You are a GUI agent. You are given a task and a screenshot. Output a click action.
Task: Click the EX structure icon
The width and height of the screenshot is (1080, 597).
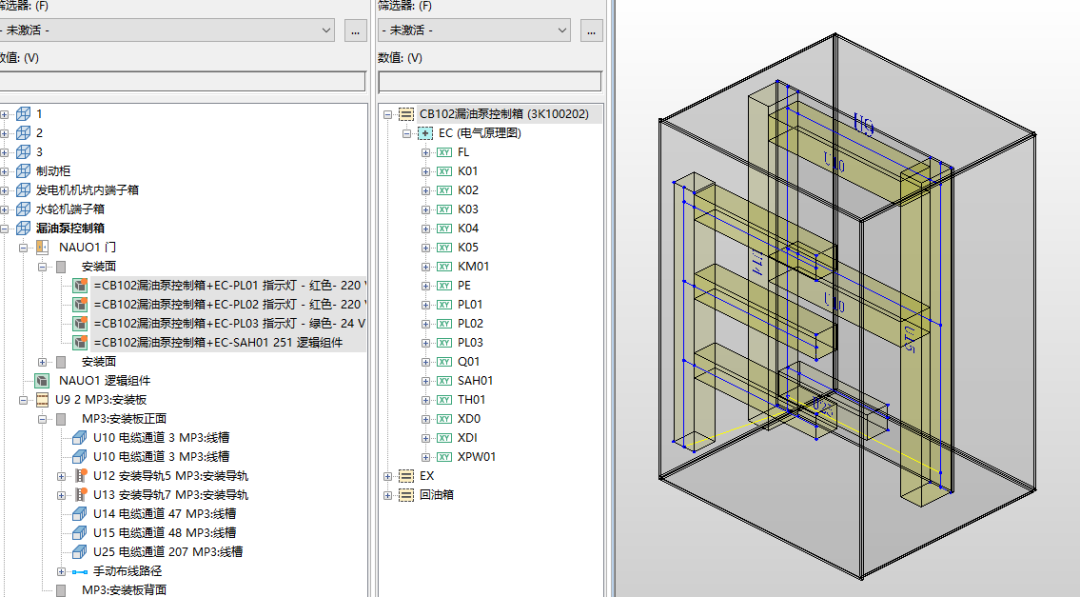(x=407, y=476)
